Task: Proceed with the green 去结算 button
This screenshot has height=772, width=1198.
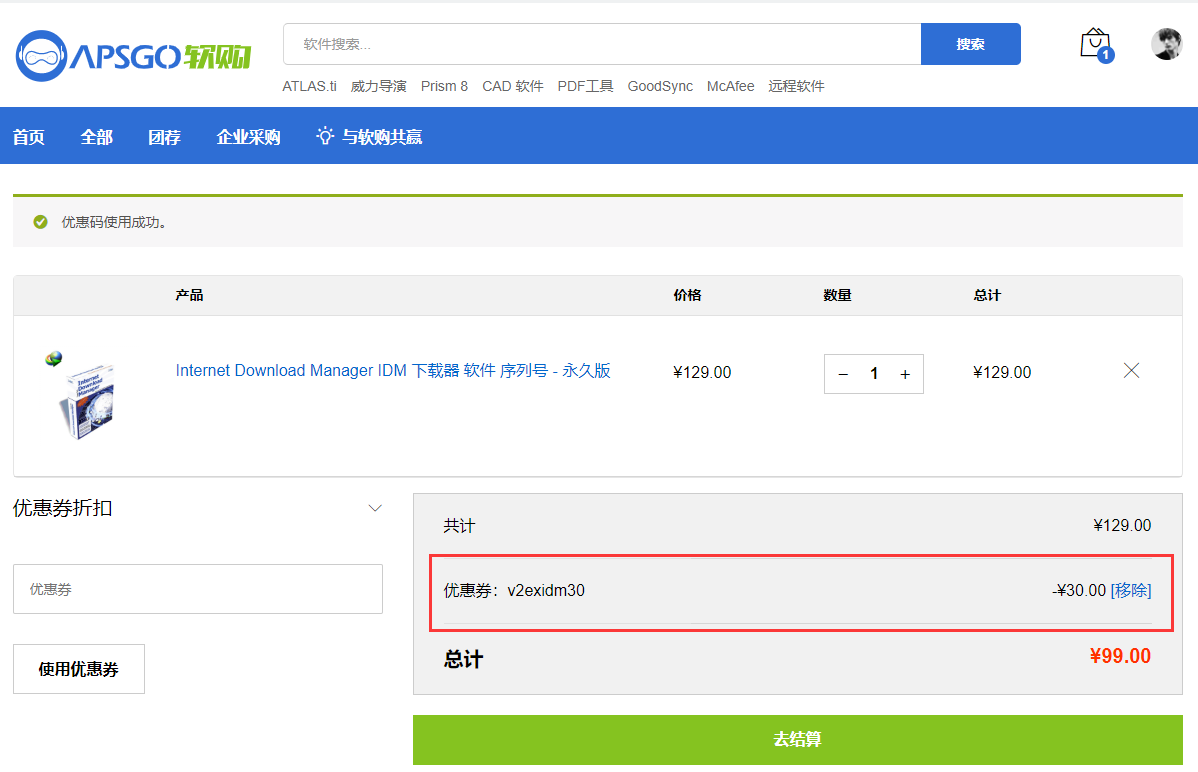Action: (x=797, y=740)
